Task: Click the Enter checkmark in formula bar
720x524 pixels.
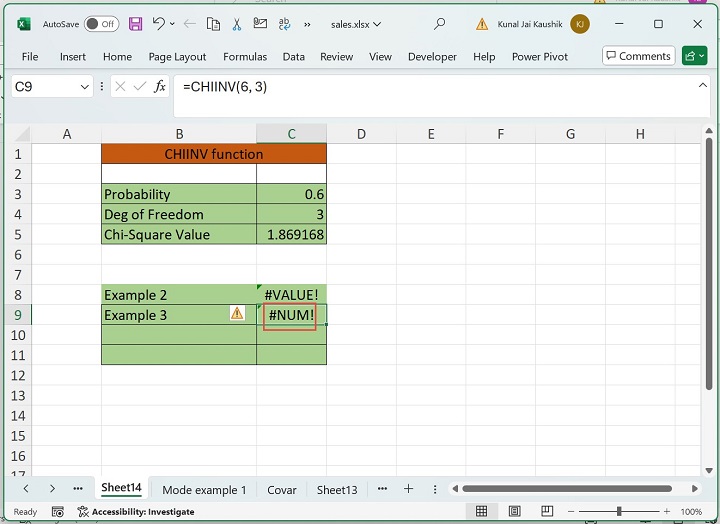Action: coord(140,86)
